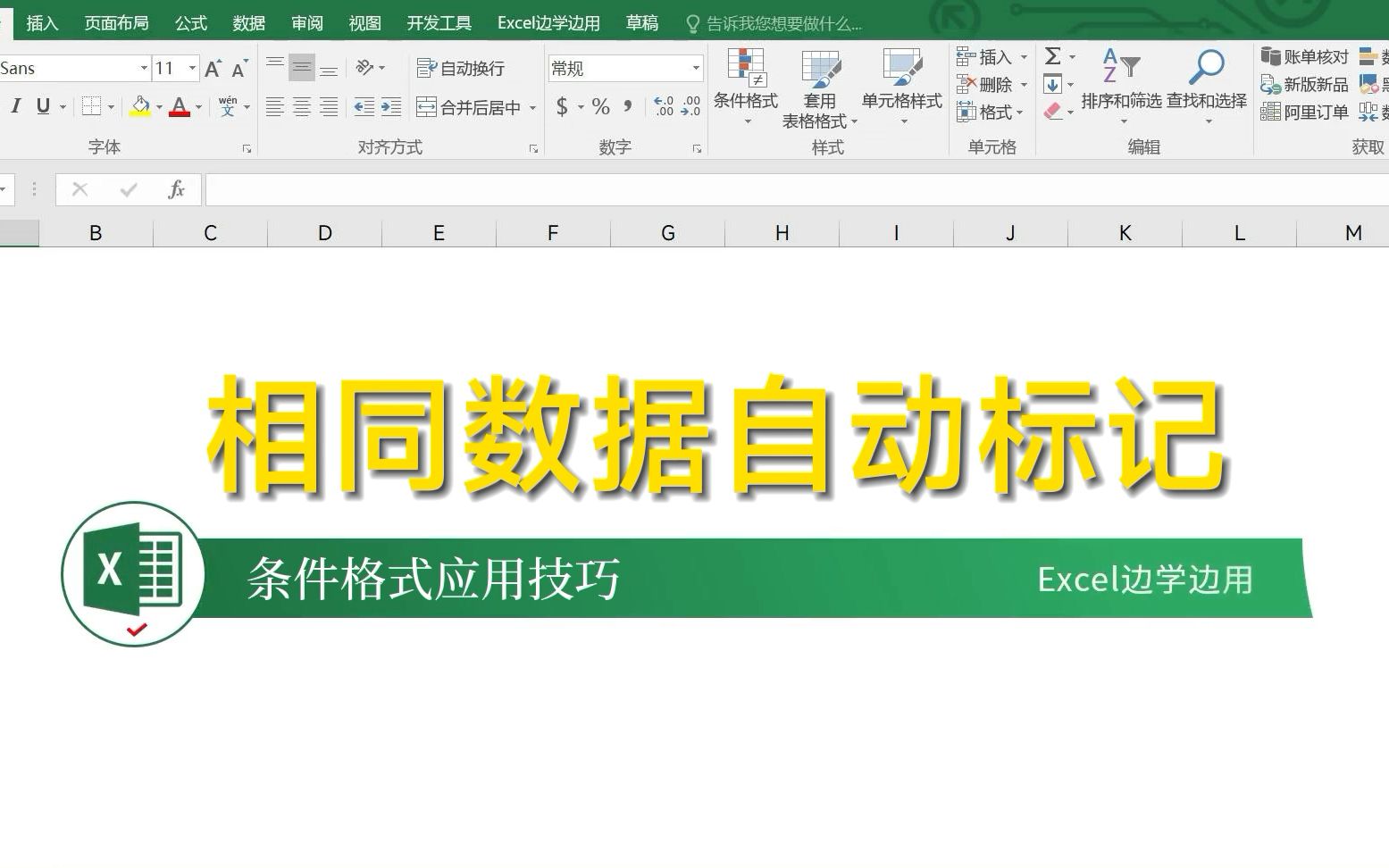Click the 合并后居中 button

[x=469, y=107]
